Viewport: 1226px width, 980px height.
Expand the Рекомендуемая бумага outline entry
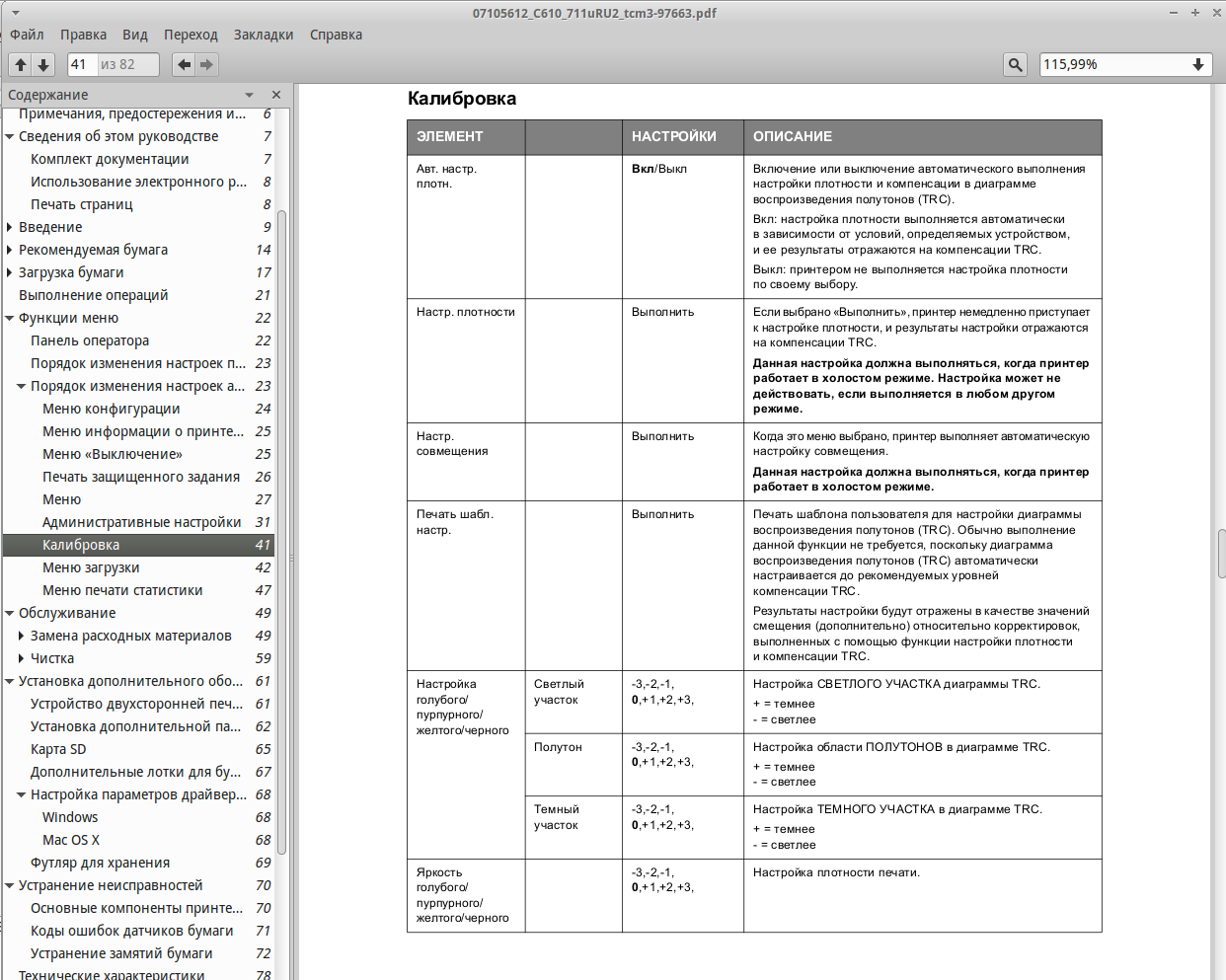tap(10, 250)
